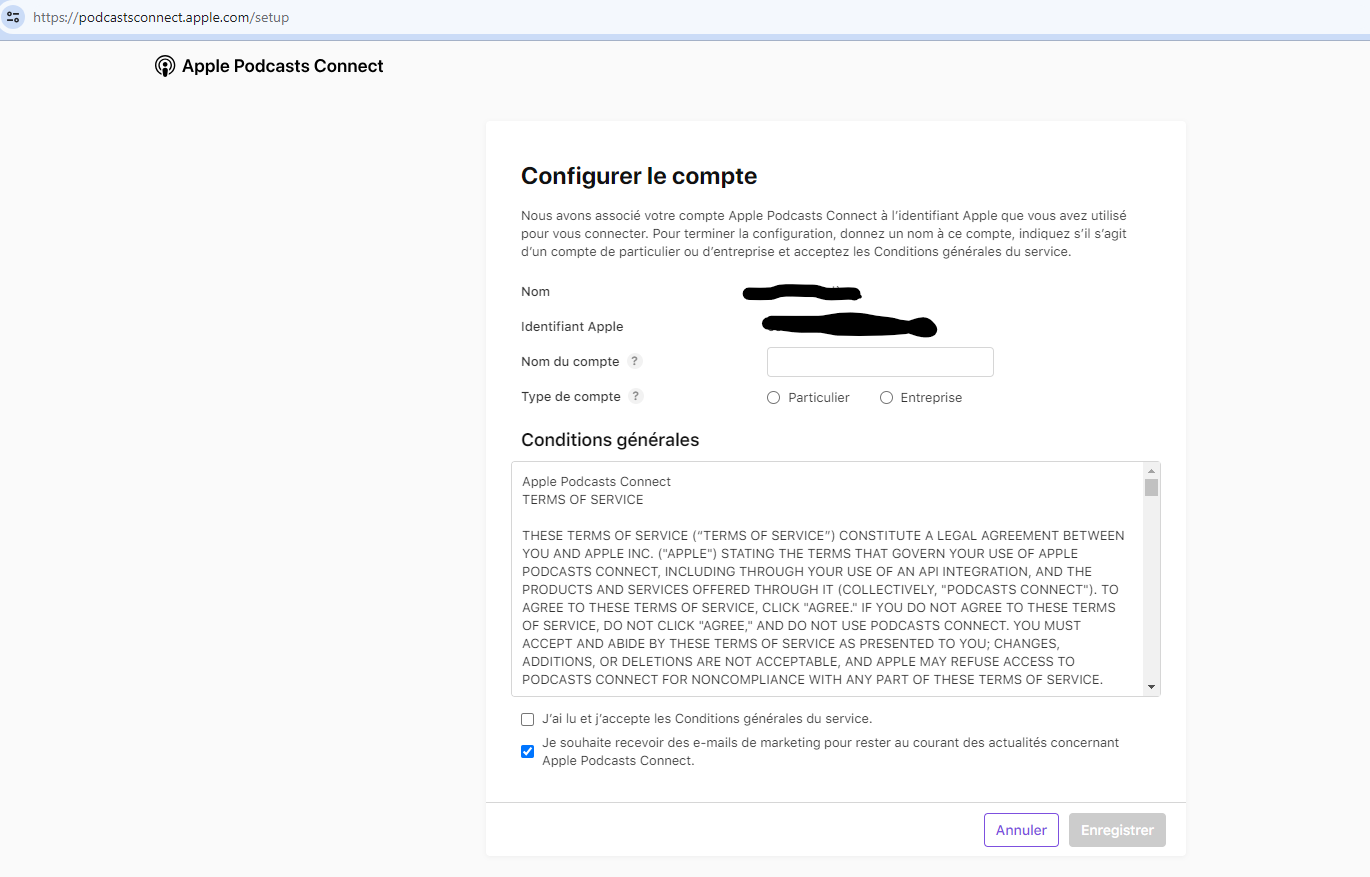Image resolution: width=1370 pixels, height=877 pixels.
Task: Click the Enregistrer button
Action: pyautogui.click(x=1117, y=830)
